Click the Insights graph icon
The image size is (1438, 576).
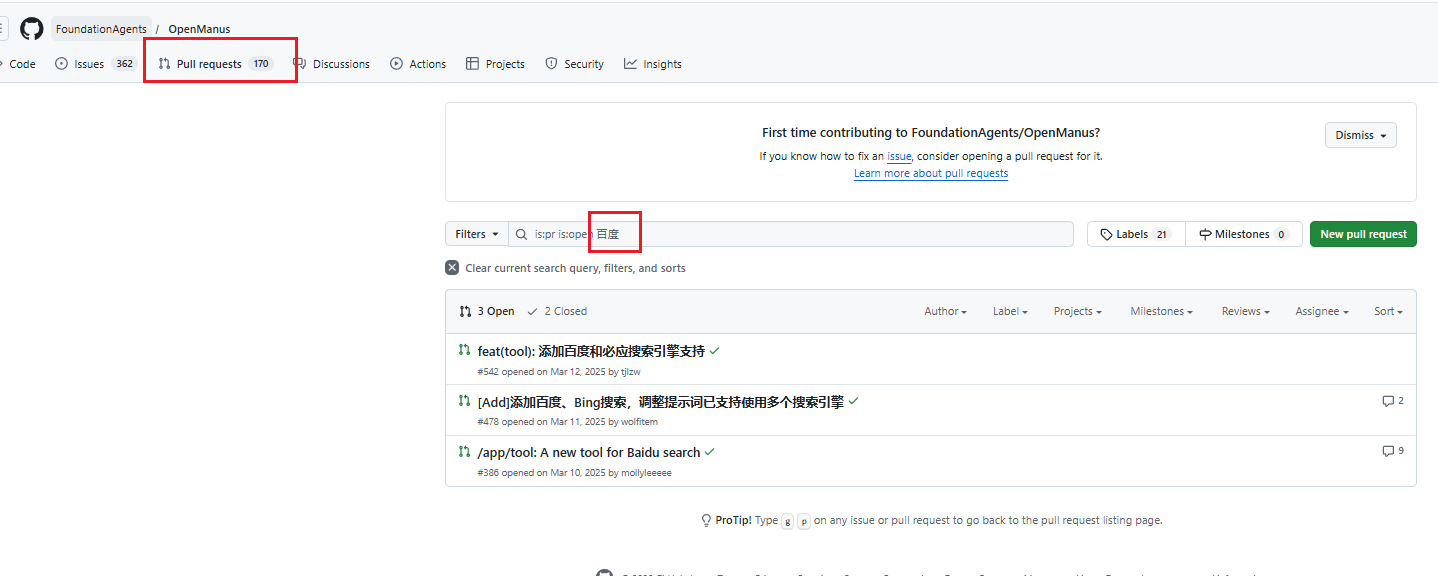pyautogui.click(x=630, y=64)
